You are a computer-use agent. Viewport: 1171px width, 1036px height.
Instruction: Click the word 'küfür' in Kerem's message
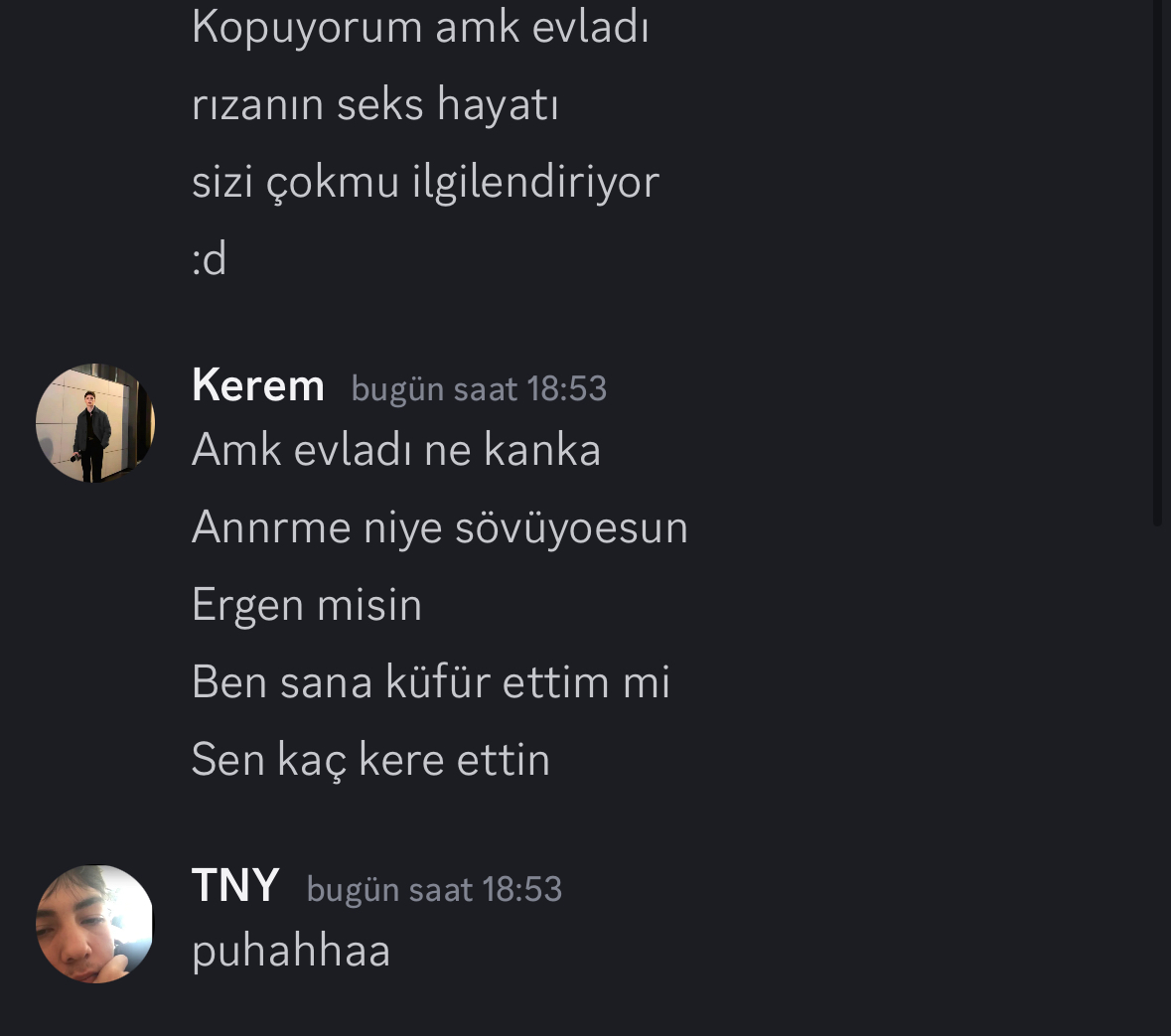pos(438,682)
